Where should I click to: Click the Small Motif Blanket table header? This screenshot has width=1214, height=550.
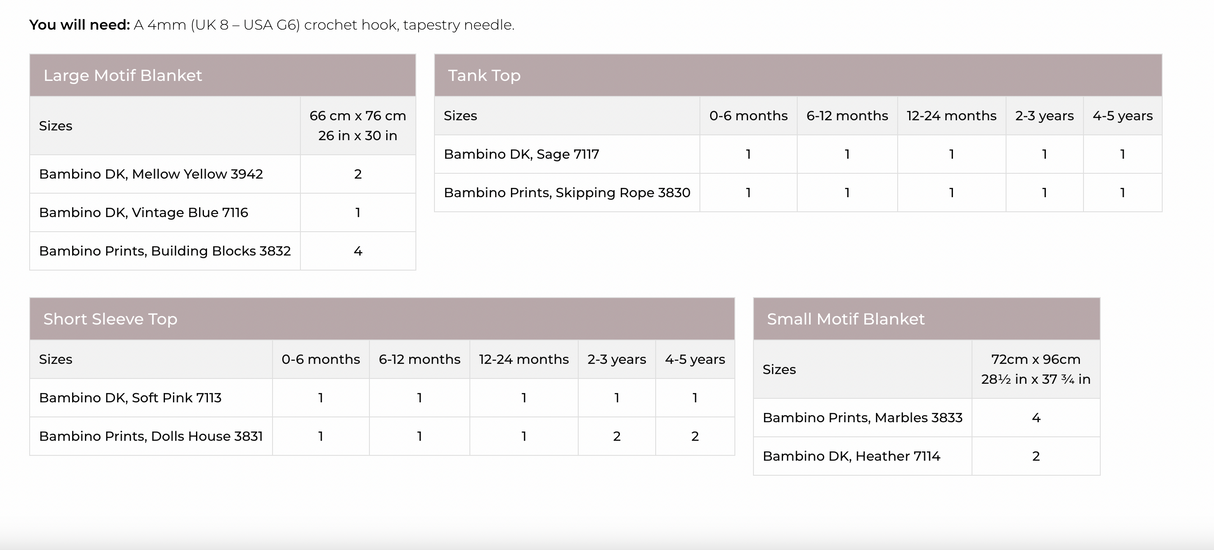point(845,319)
